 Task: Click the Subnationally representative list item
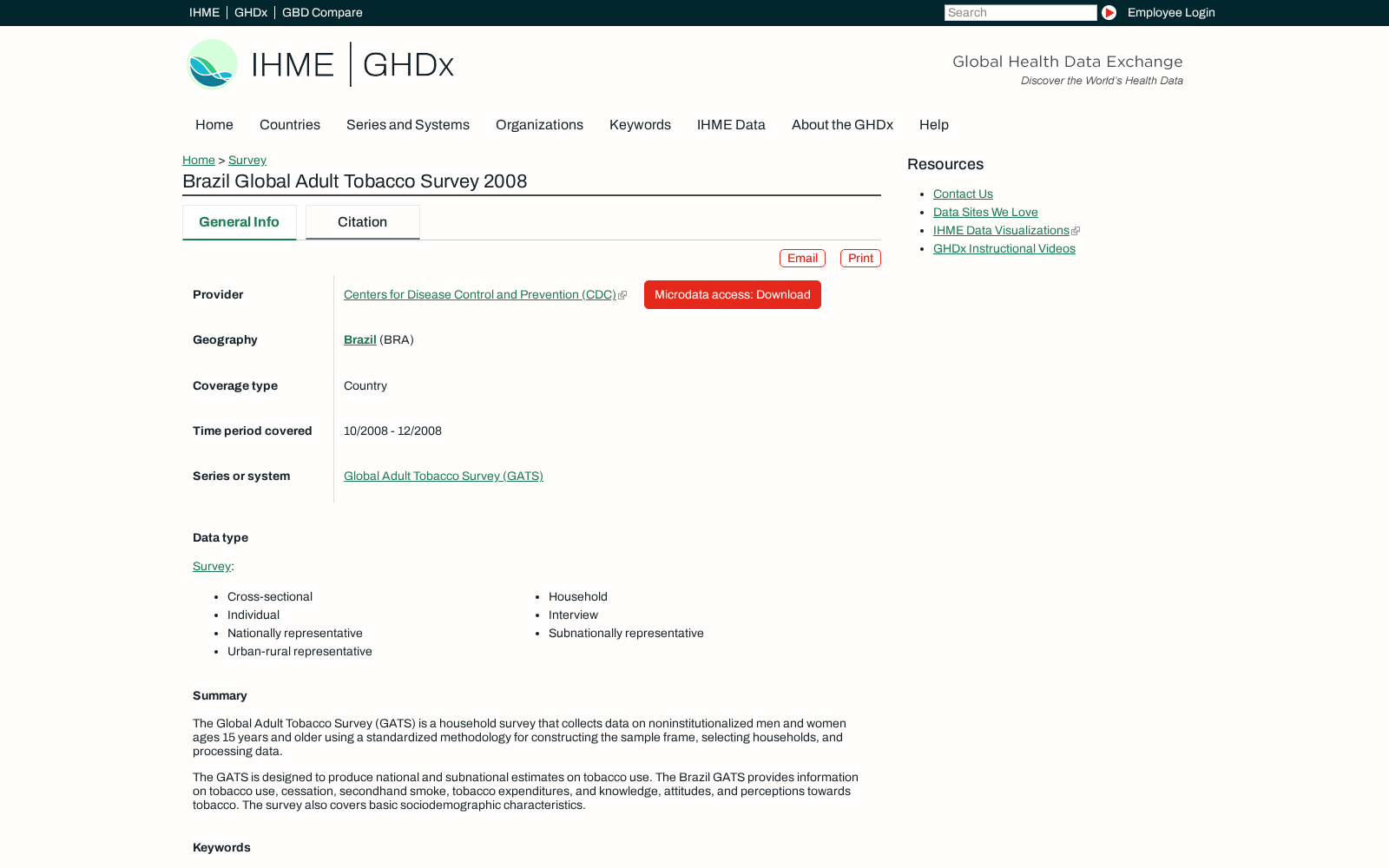pyautogui.click(x=626, y=634)
